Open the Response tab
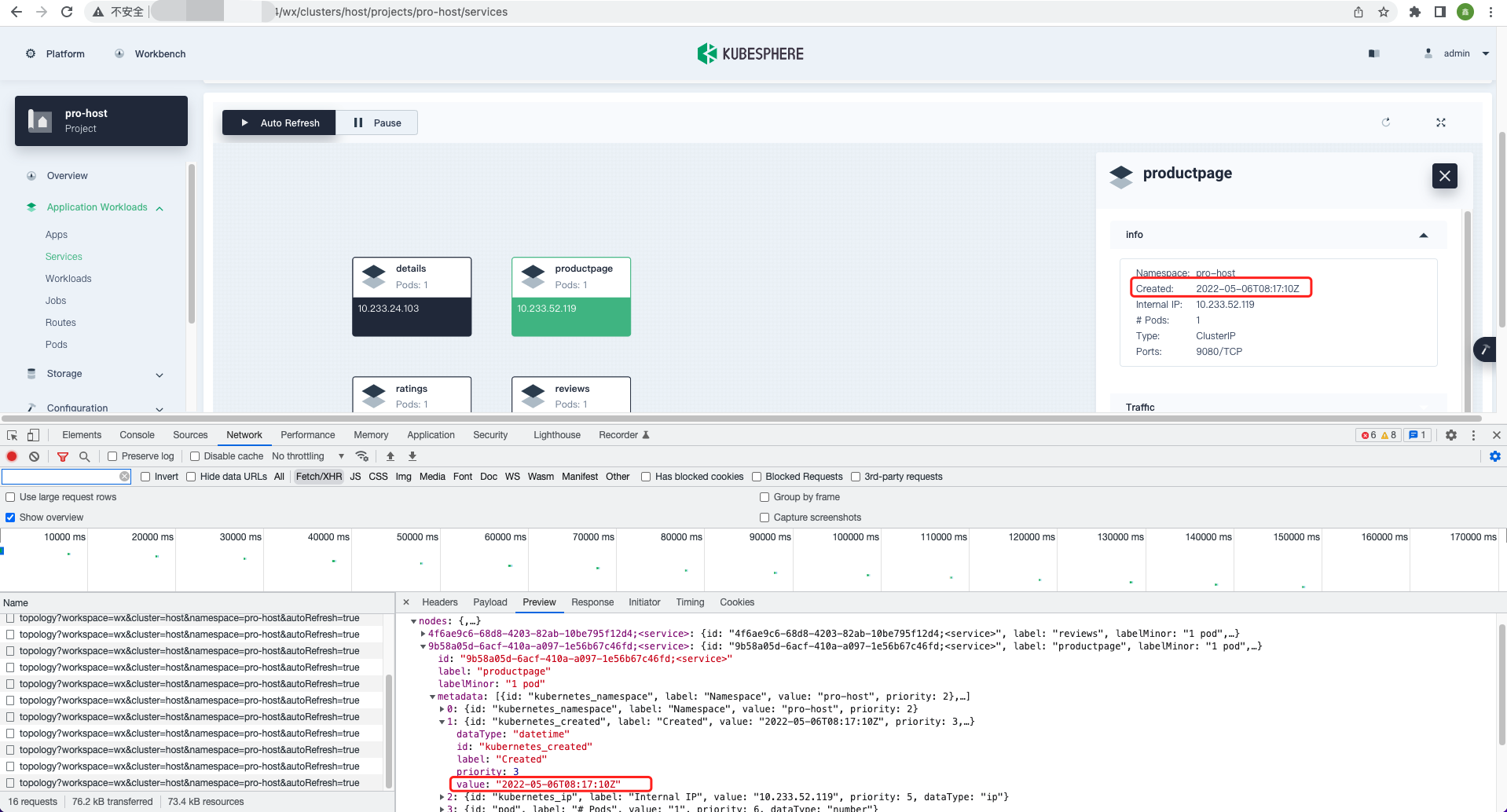The image size is (1507, 812). click(592, 602)
